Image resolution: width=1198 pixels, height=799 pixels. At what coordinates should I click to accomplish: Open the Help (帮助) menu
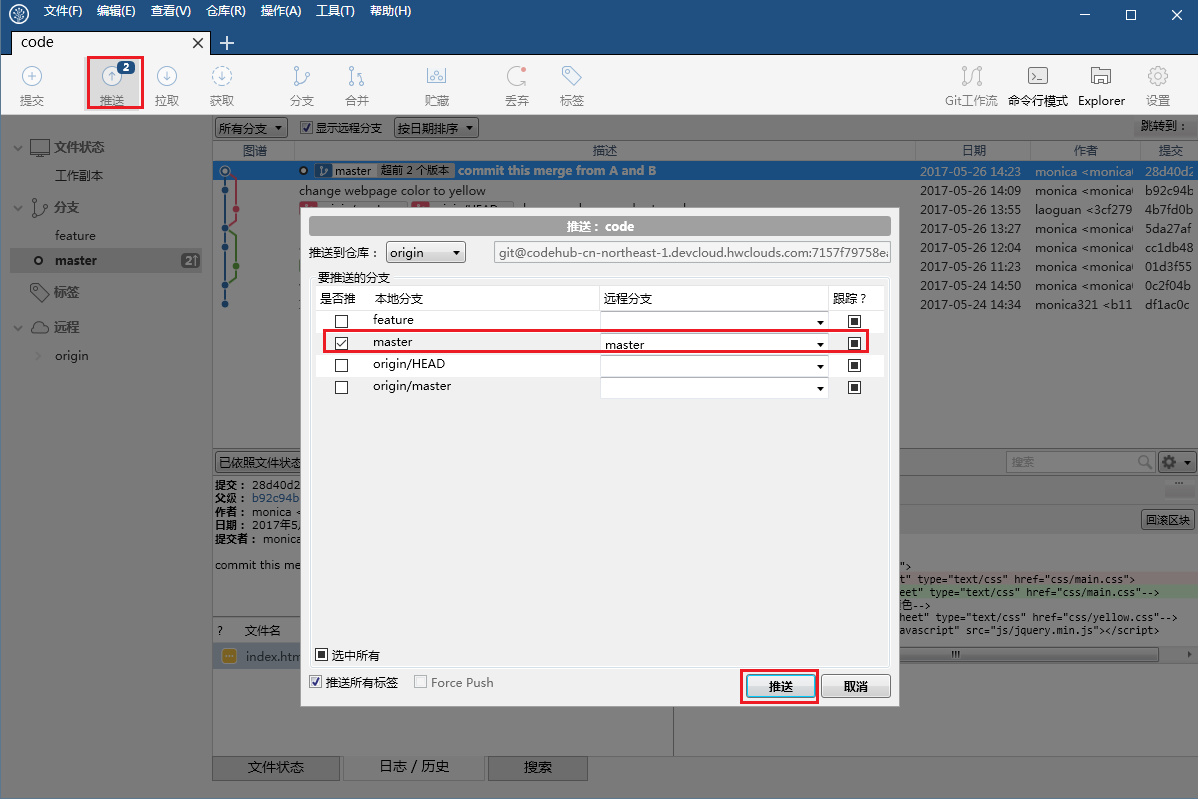click(x=390, y=11)
